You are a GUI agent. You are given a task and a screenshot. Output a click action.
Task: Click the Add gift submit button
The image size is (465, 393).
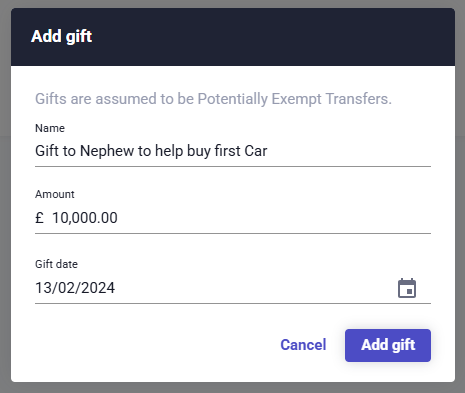pos(388,345)
